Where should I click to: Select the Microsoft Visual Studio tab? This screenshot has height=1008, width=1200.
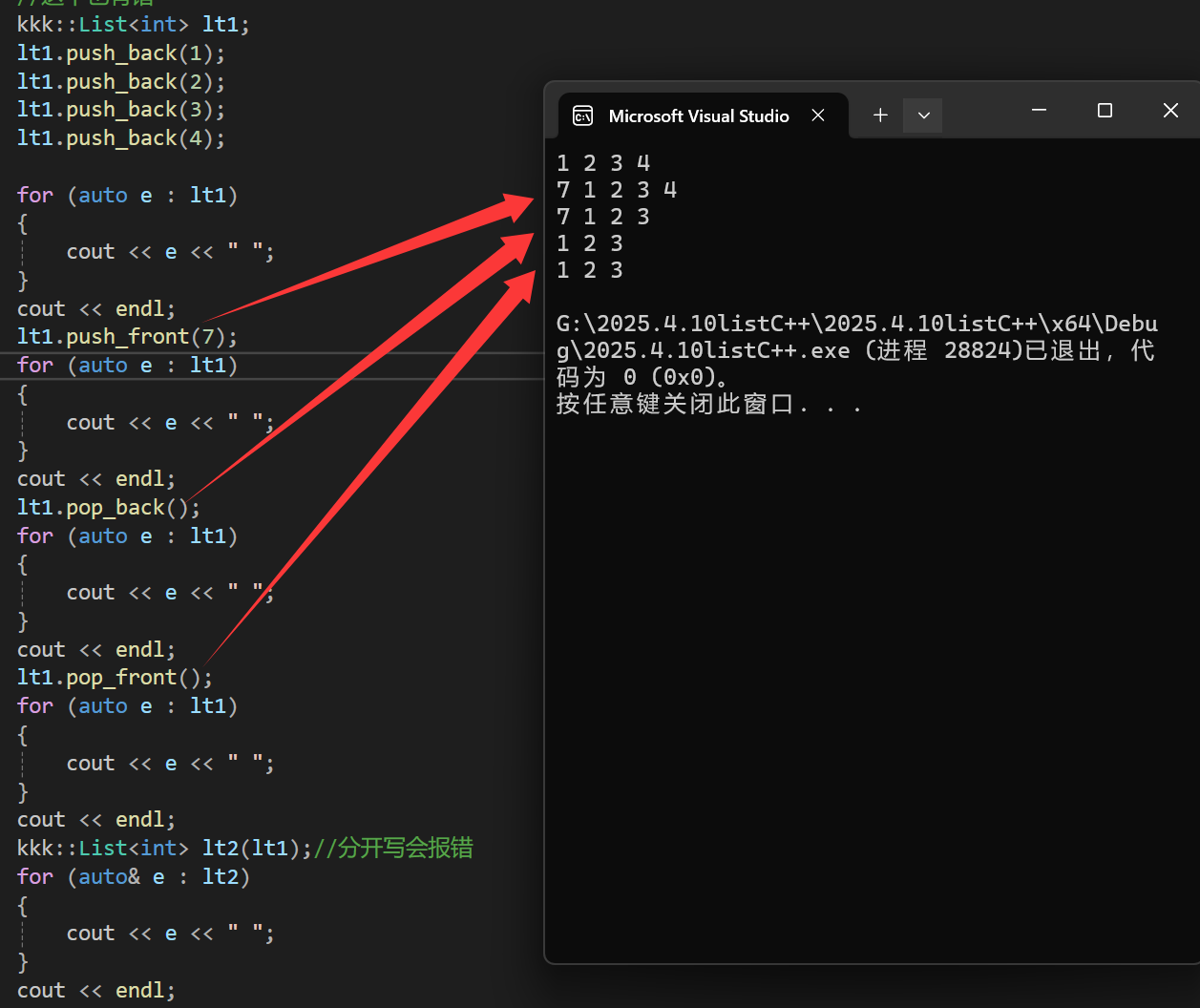point(698,116)
